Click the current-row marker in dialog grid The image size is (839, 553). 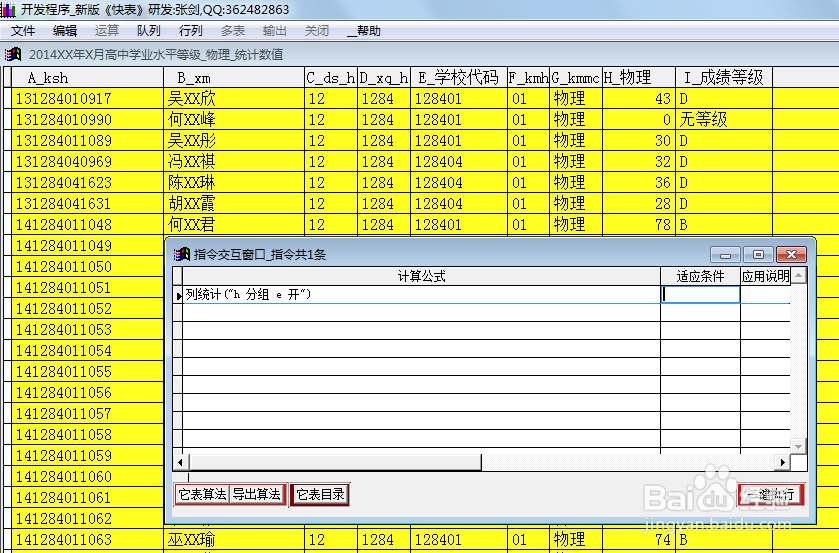pos(178,295)
